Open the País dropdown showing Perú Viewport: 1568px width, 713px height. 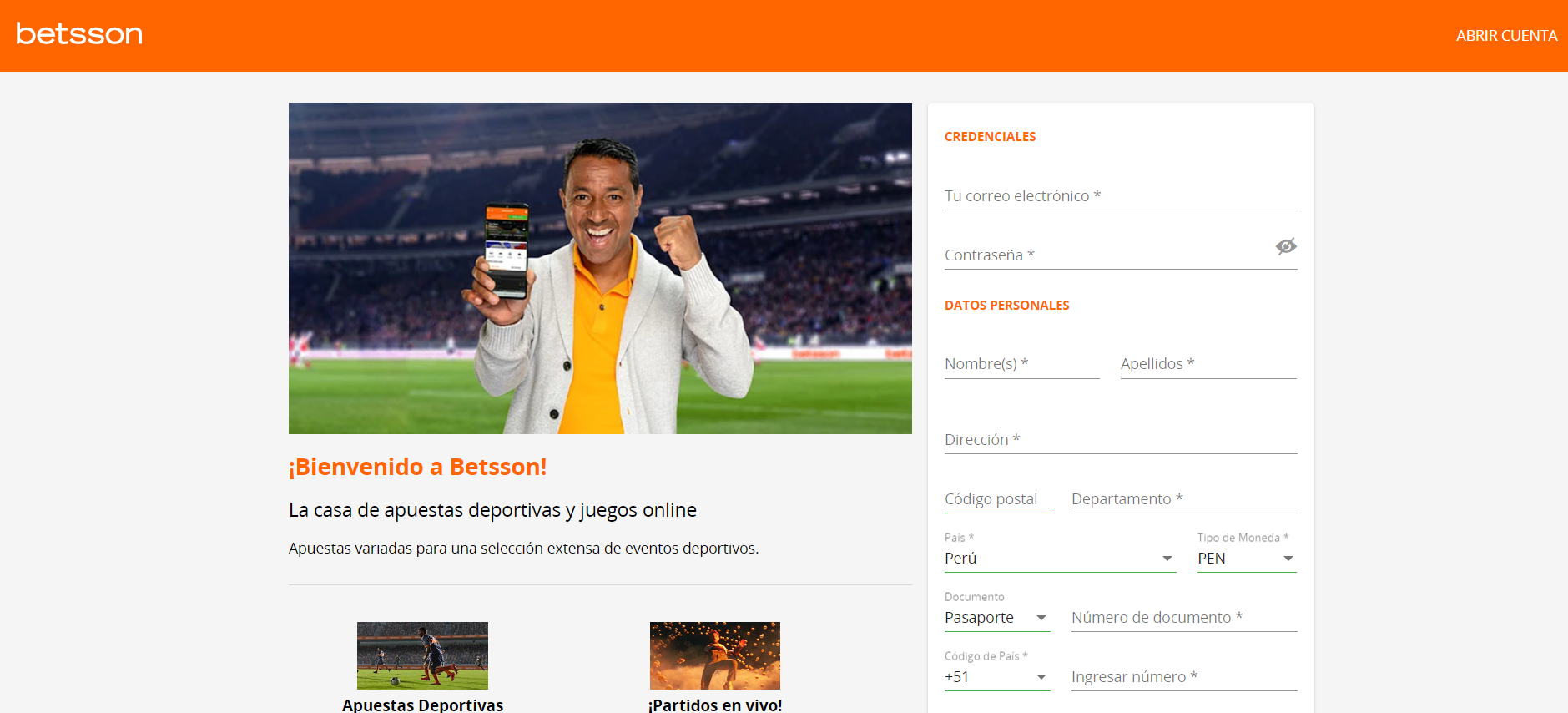pos(1060,559)
